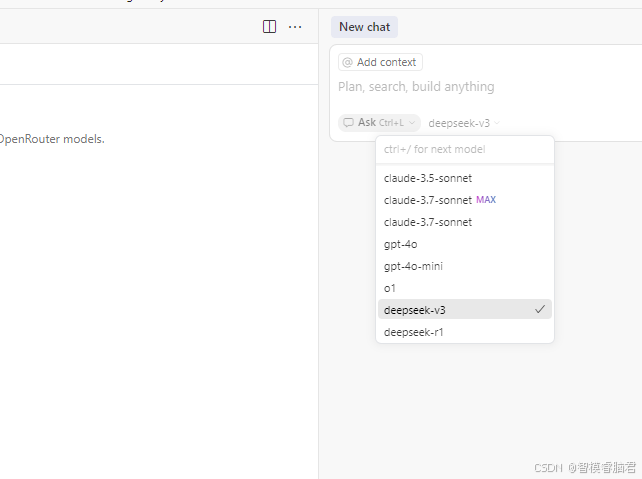The width and height of the screenshot is (642, 479).
Task: Choose gpt-4o-mini from the list
Action: (465, 267)
